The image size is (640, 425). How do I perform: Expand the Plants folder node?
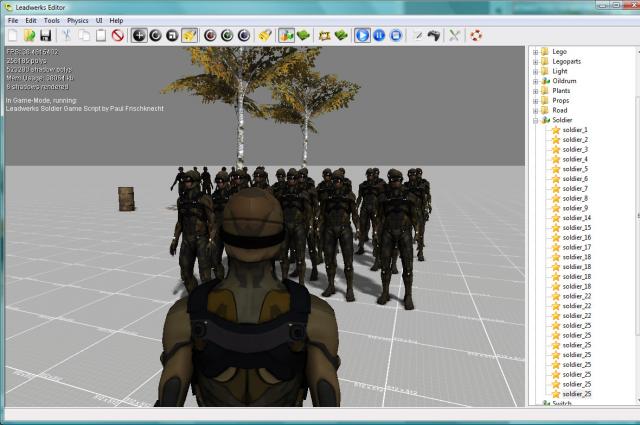pyautogui.click(x=535, y=91)
